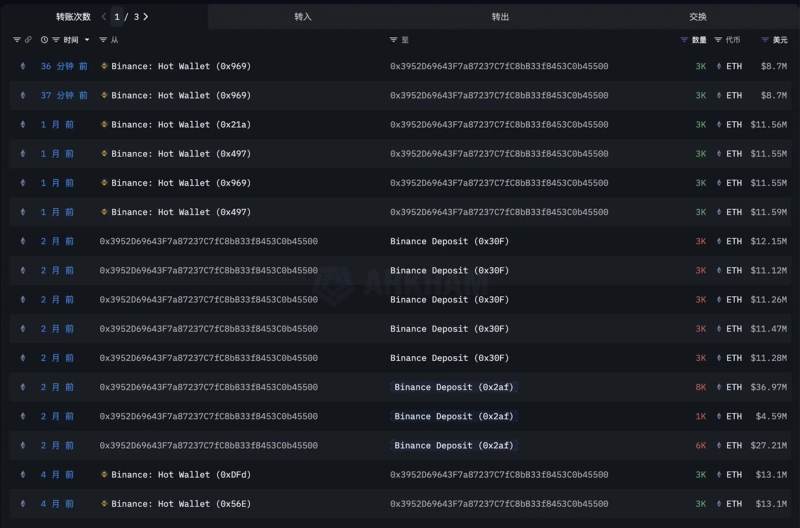Switch to the 转出 tab

pyautogui.click(x=500, y=16)
